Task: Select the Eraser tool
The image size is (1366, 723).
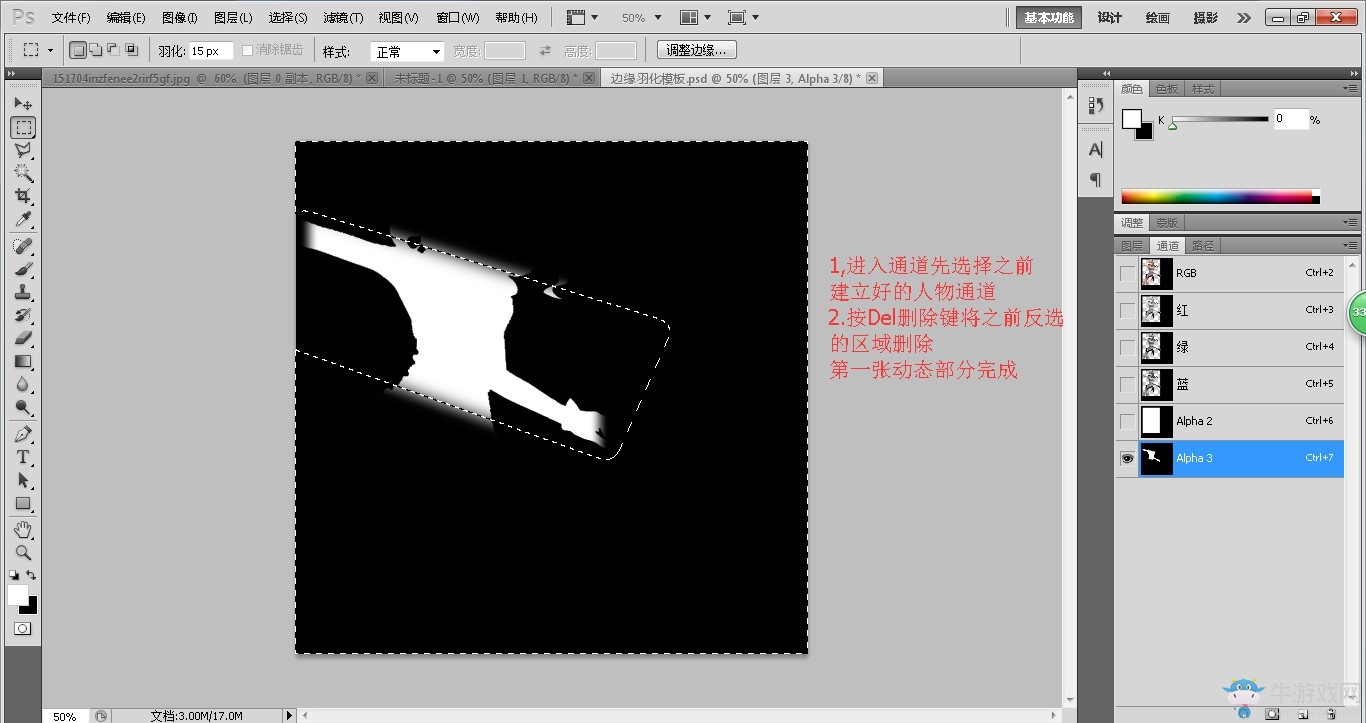Action: point(23,338)
